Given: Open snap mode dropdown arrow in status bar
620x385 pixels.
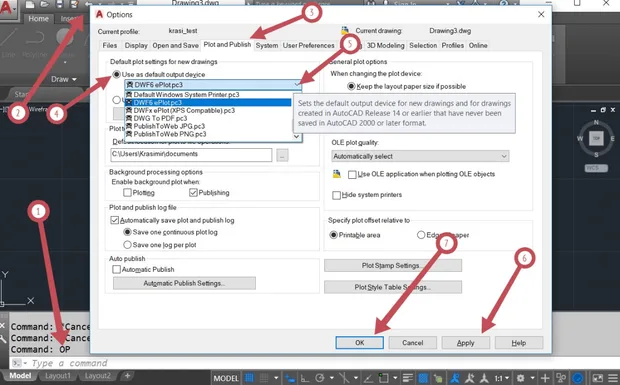Looking at the screenshot, I should [276, 378].
